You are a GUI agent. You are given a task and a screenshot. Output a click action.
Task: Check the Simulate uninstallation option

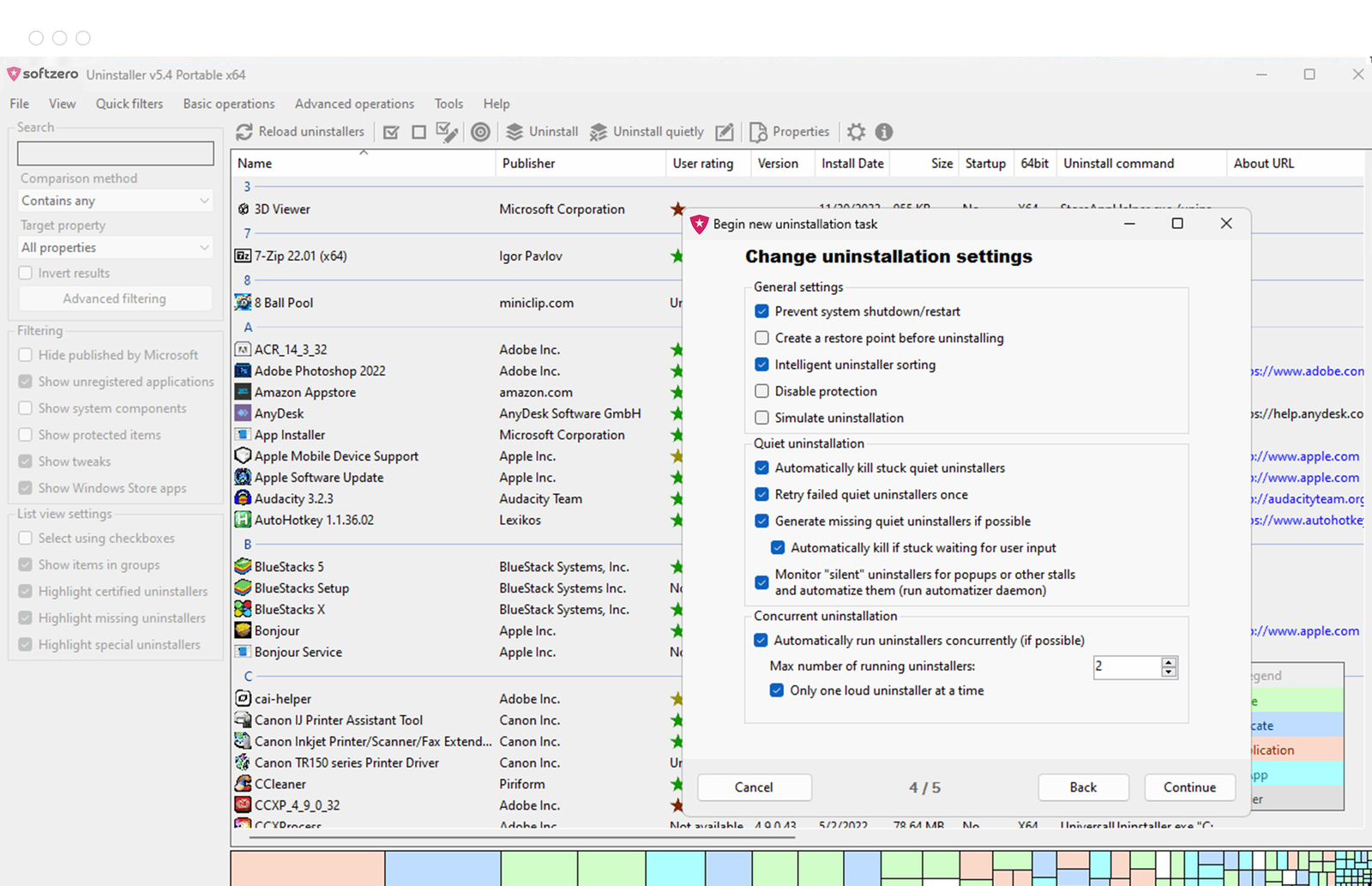761,418
